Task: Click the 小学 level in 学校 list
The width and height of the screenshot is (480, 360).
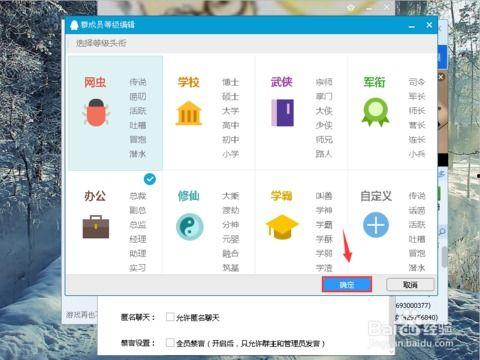Action: tap(231, 154)
